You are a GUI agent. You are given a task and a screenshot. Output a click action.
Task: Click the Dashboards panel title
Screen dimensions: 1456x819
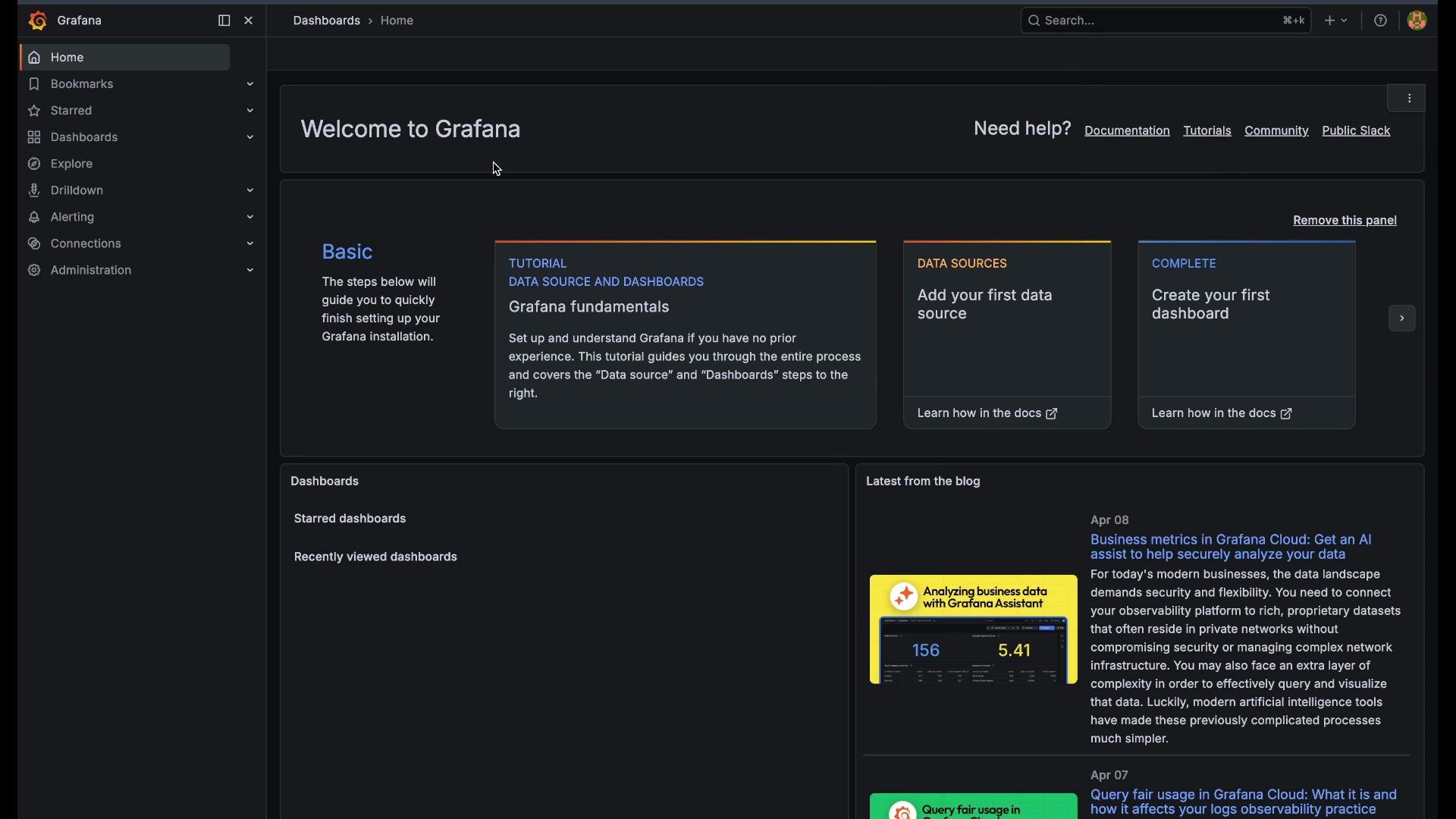click(x=325, y=482)
